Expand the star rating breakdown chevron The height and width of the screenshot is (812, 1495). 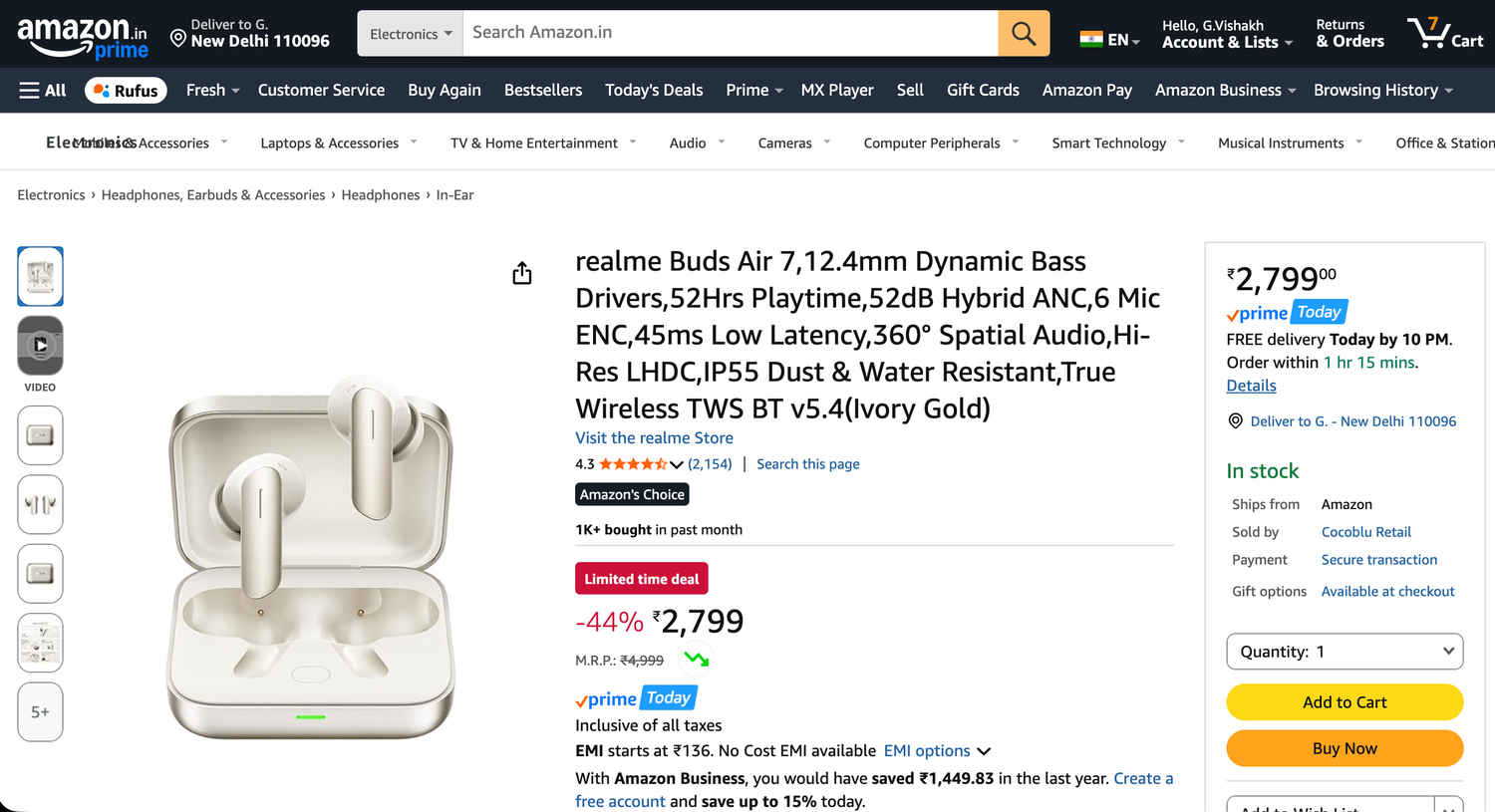point(677,464)
